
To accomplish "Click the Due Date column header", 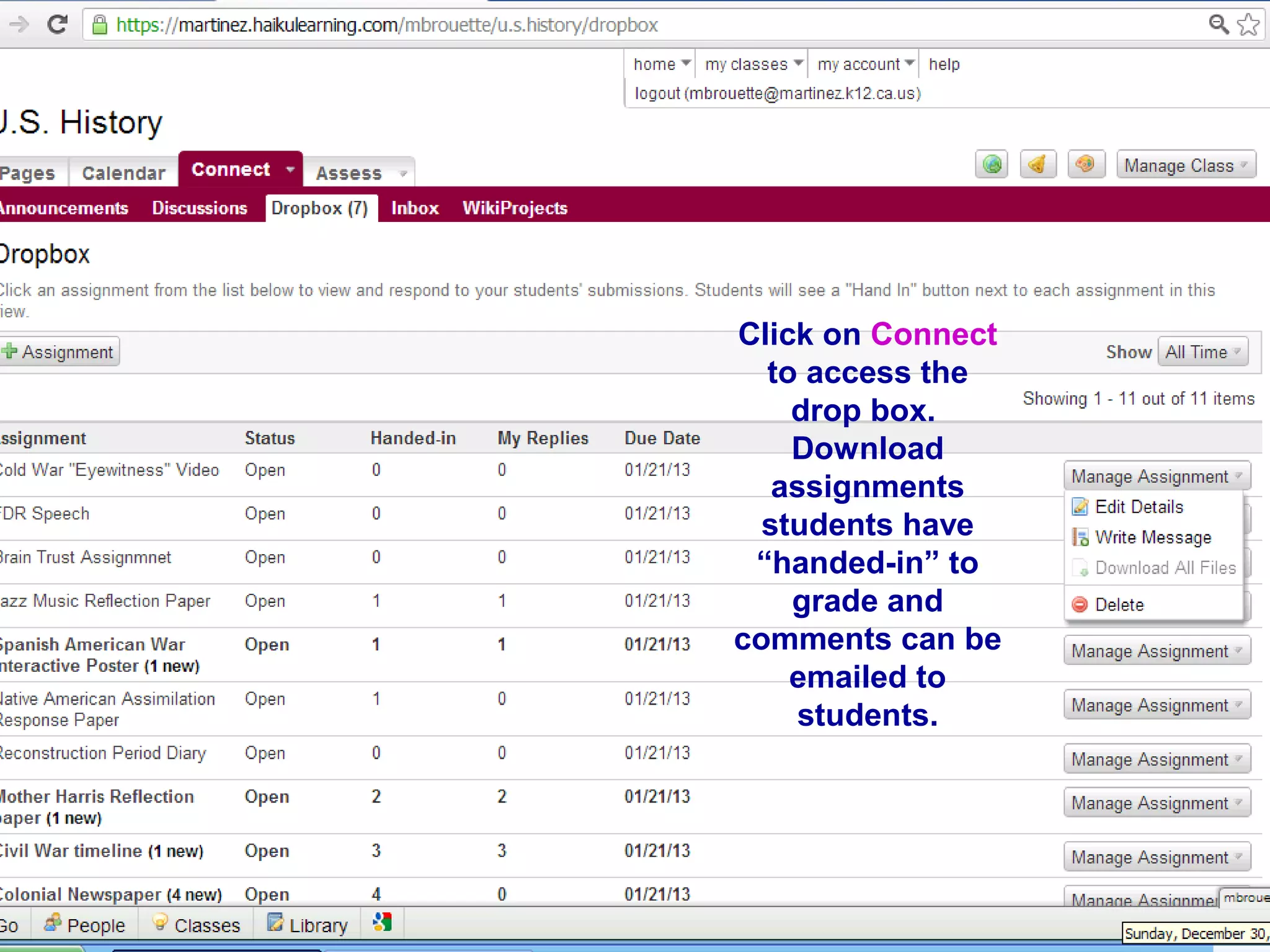I will [x=662, y=438].
